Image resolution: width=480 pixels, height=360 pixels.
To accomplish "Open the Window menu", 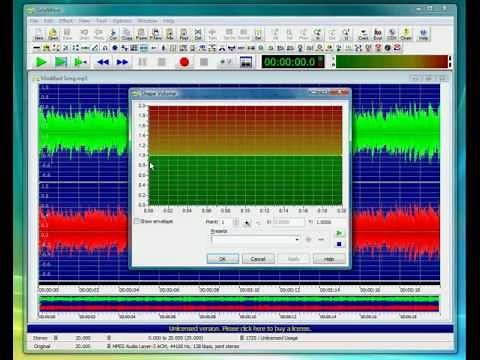I will 148,21.
